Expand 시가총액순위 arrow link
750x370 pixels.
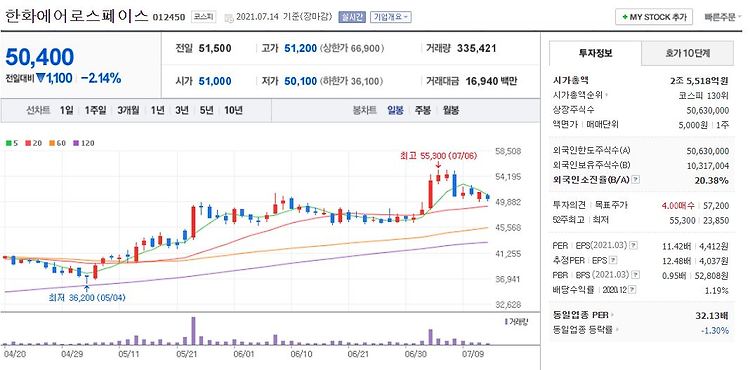[x=607, y=95]
